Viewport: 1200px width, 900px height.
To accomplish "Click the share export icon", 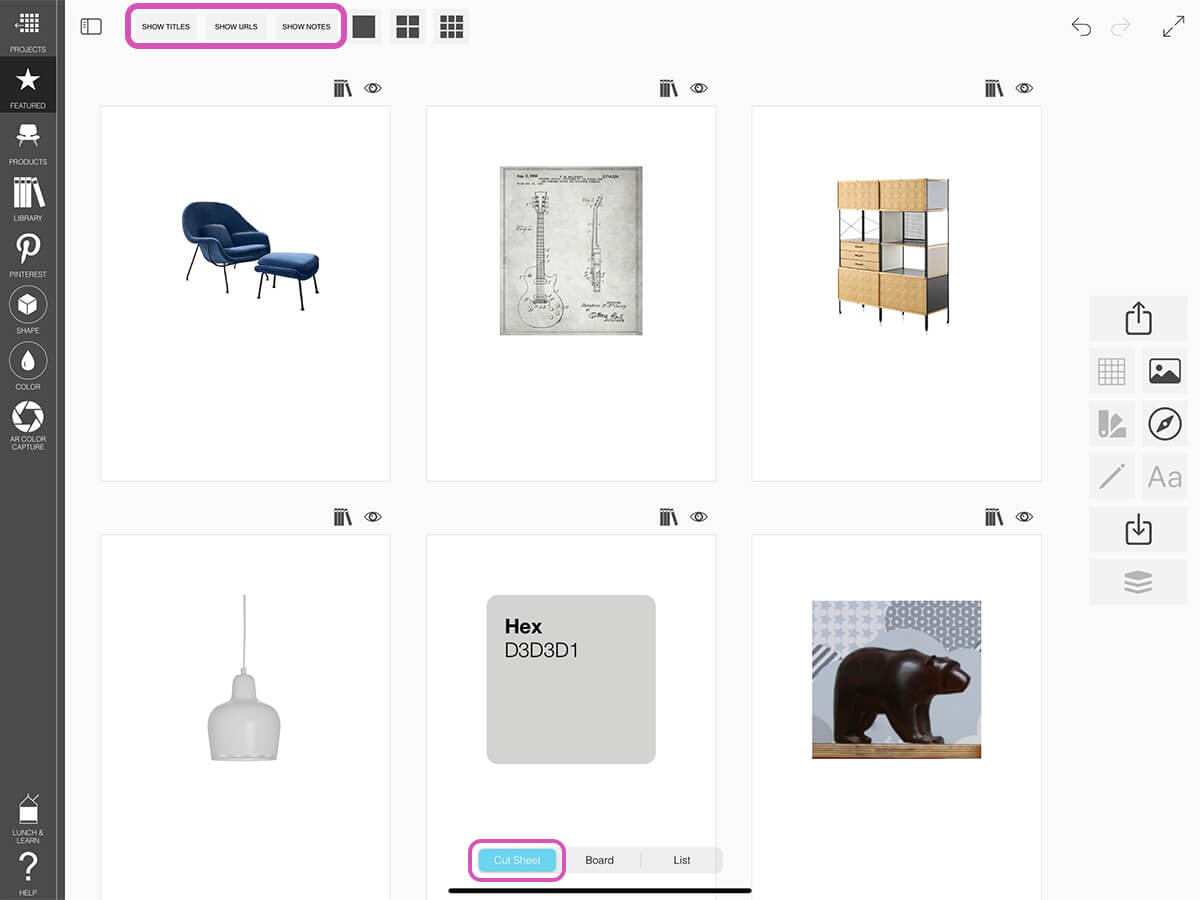I will 1138,319.
